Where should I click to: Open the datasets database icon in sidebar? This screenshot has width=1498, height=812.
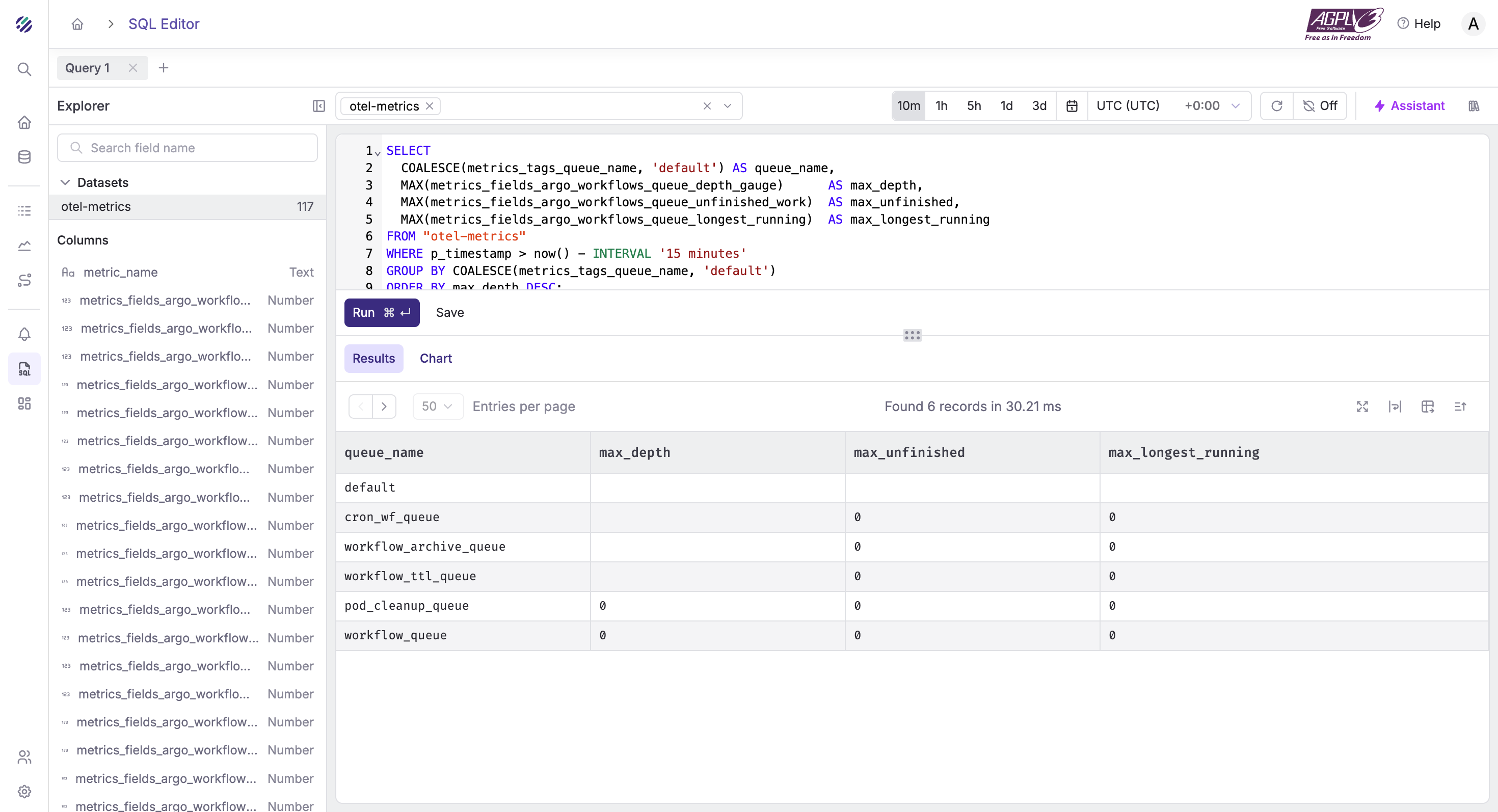24,157
